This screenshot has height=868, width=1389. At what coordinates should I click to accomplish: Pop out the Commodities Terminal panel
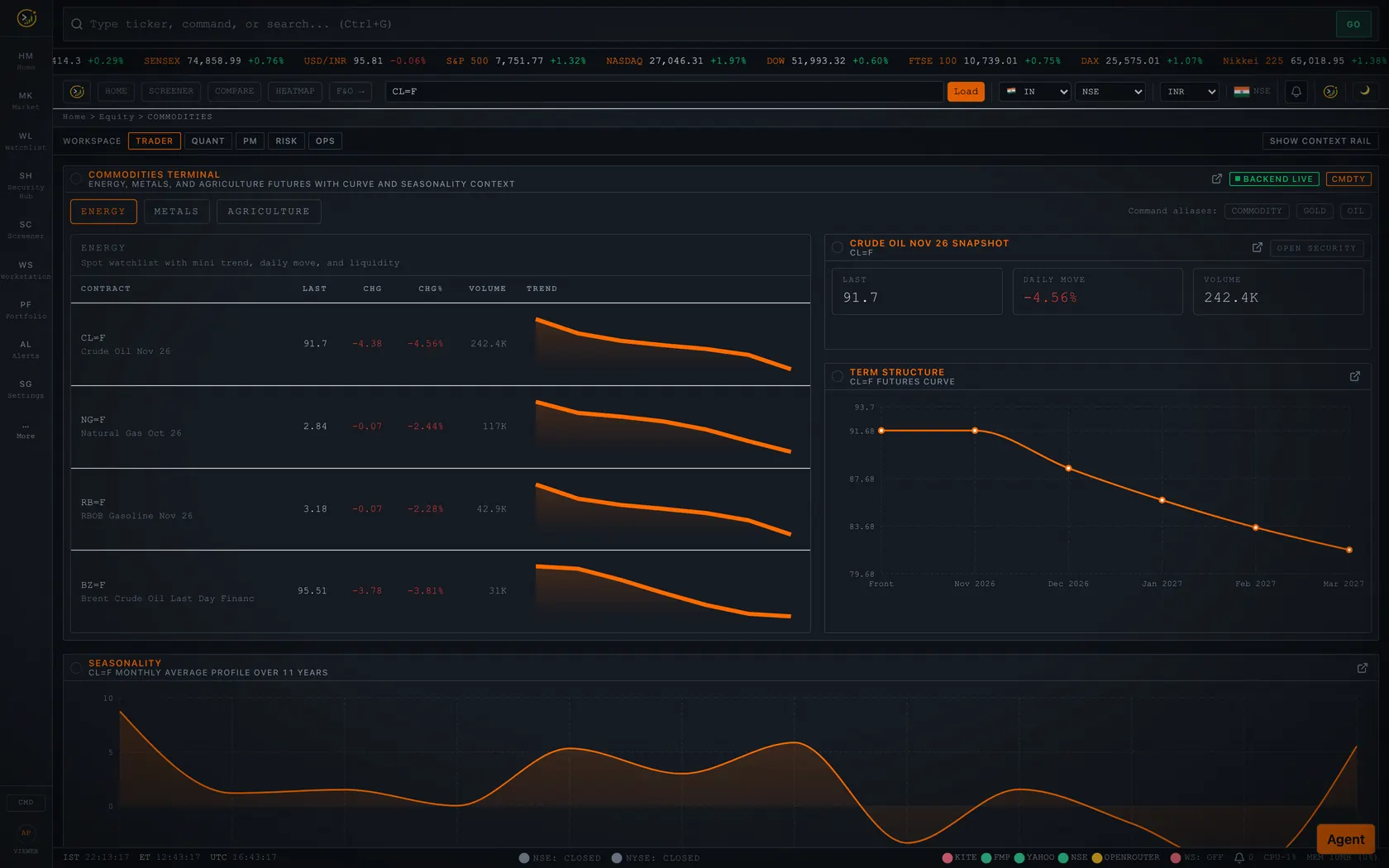click(x=1217, y=179)
